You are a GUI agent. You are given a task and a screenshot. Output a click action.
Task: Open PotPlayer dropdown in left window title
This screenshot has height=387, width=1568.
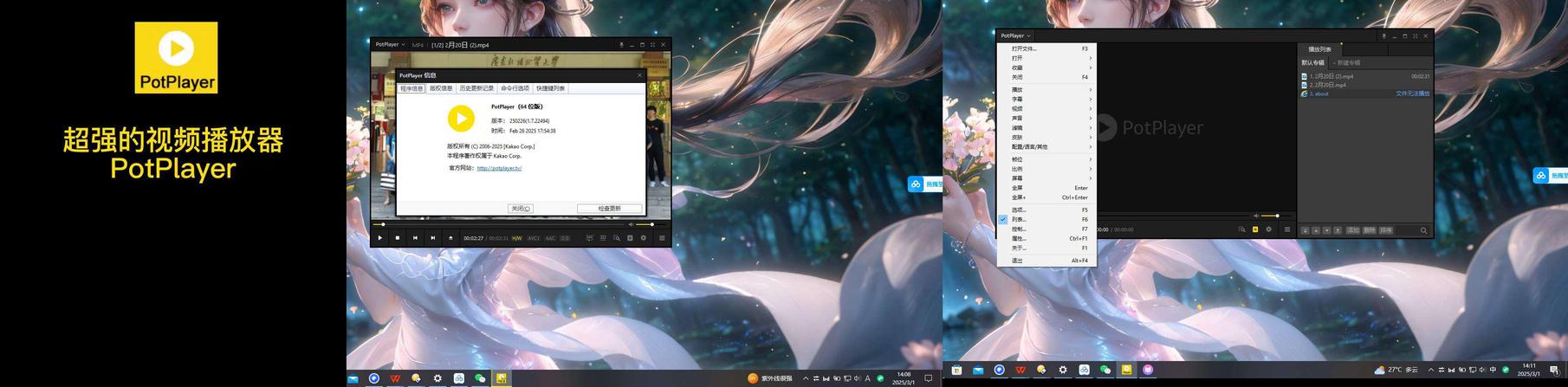click(x=390, y=44)
